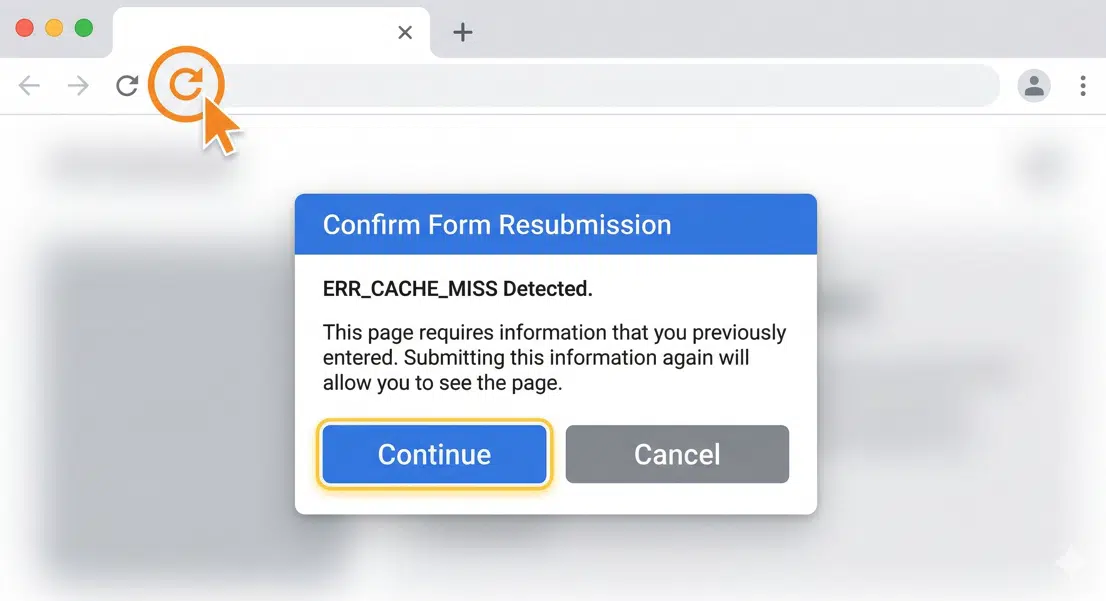Close the current browser tab

(x=405, y=32)
